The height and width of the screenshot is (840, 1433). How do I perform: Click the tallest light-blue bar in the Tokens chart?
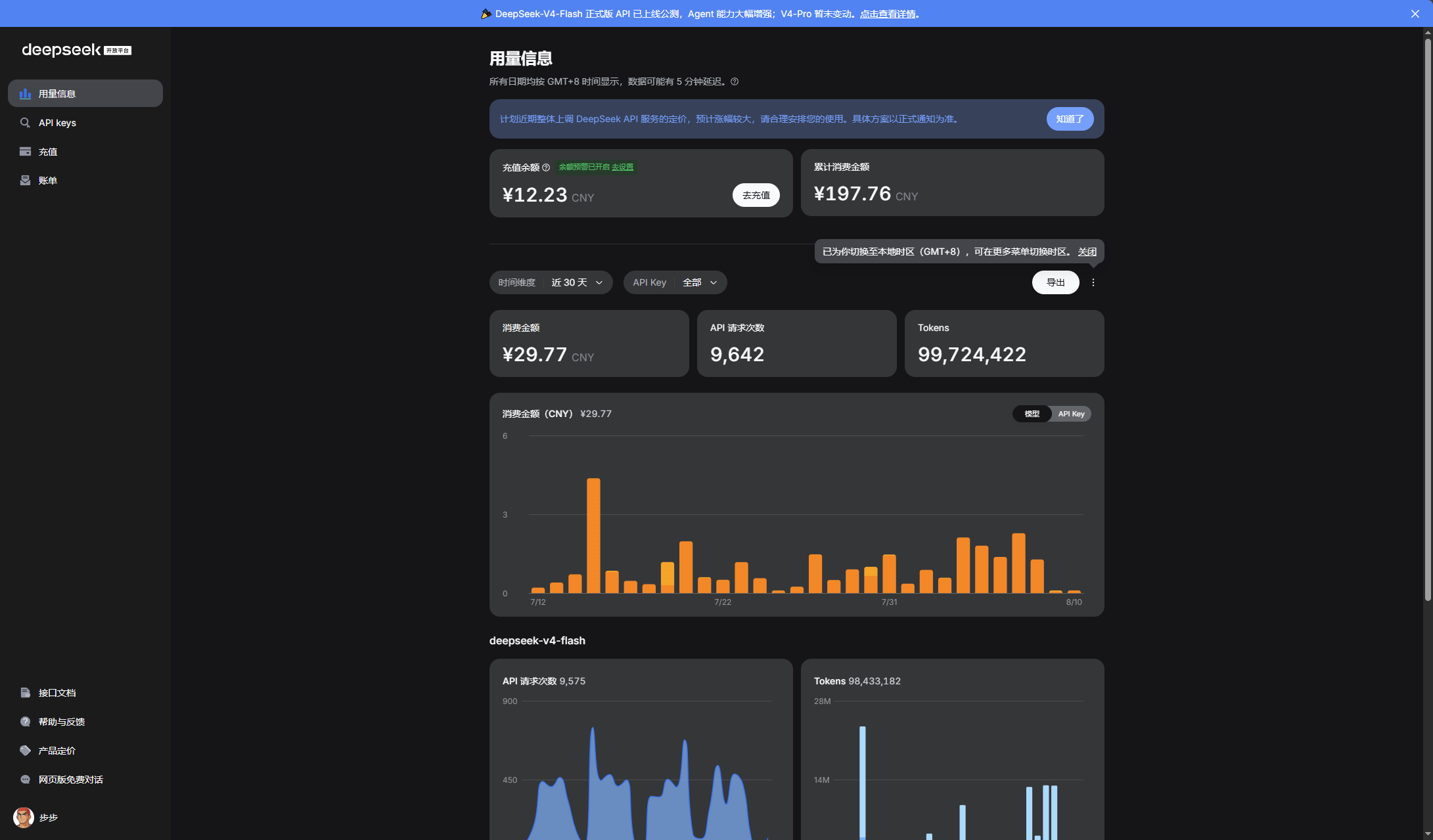point(863,783)
